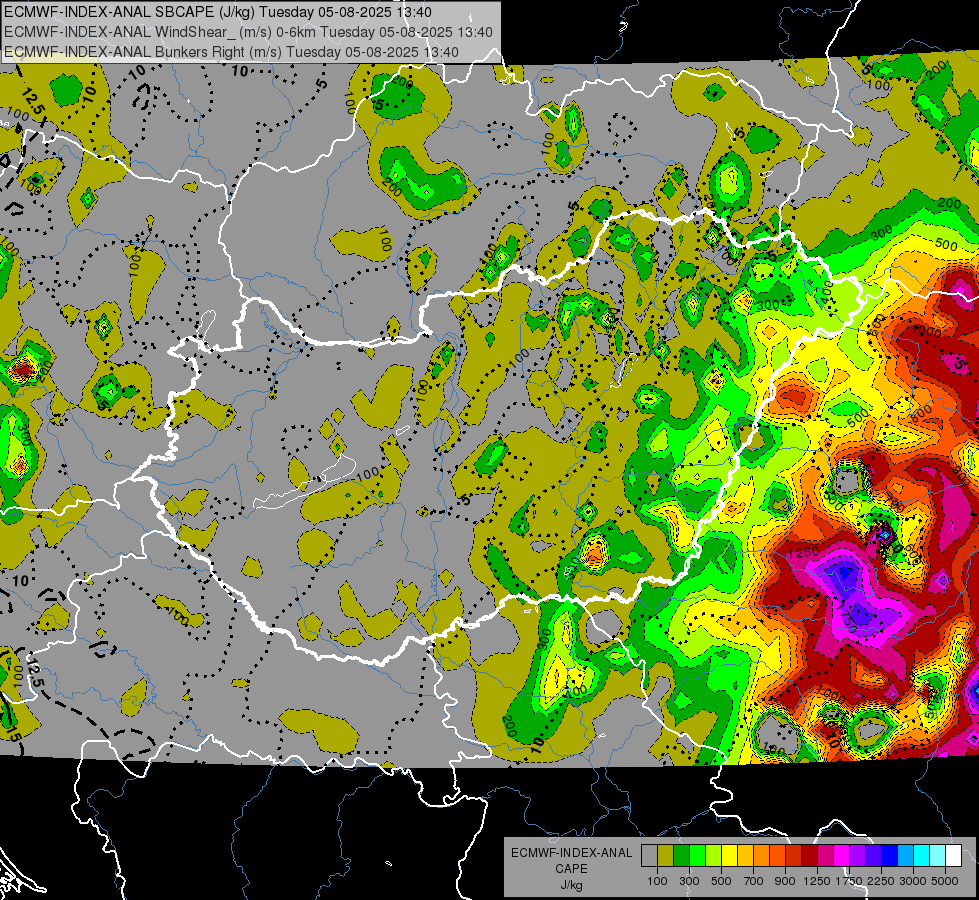
Task: Click the J/kg unit label in legend
Action: (571, 885)
